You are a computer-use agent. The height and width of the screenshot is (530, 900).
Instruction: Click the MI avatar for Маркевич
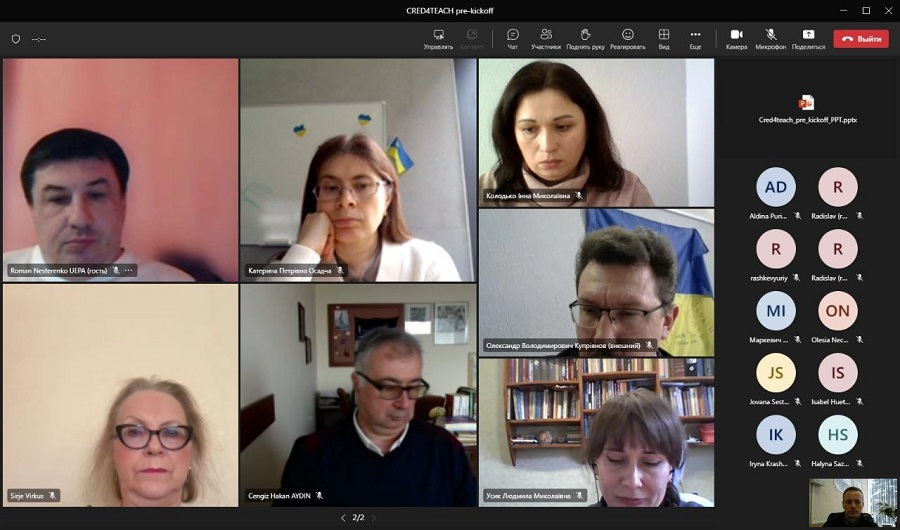[x=775, y=311]
